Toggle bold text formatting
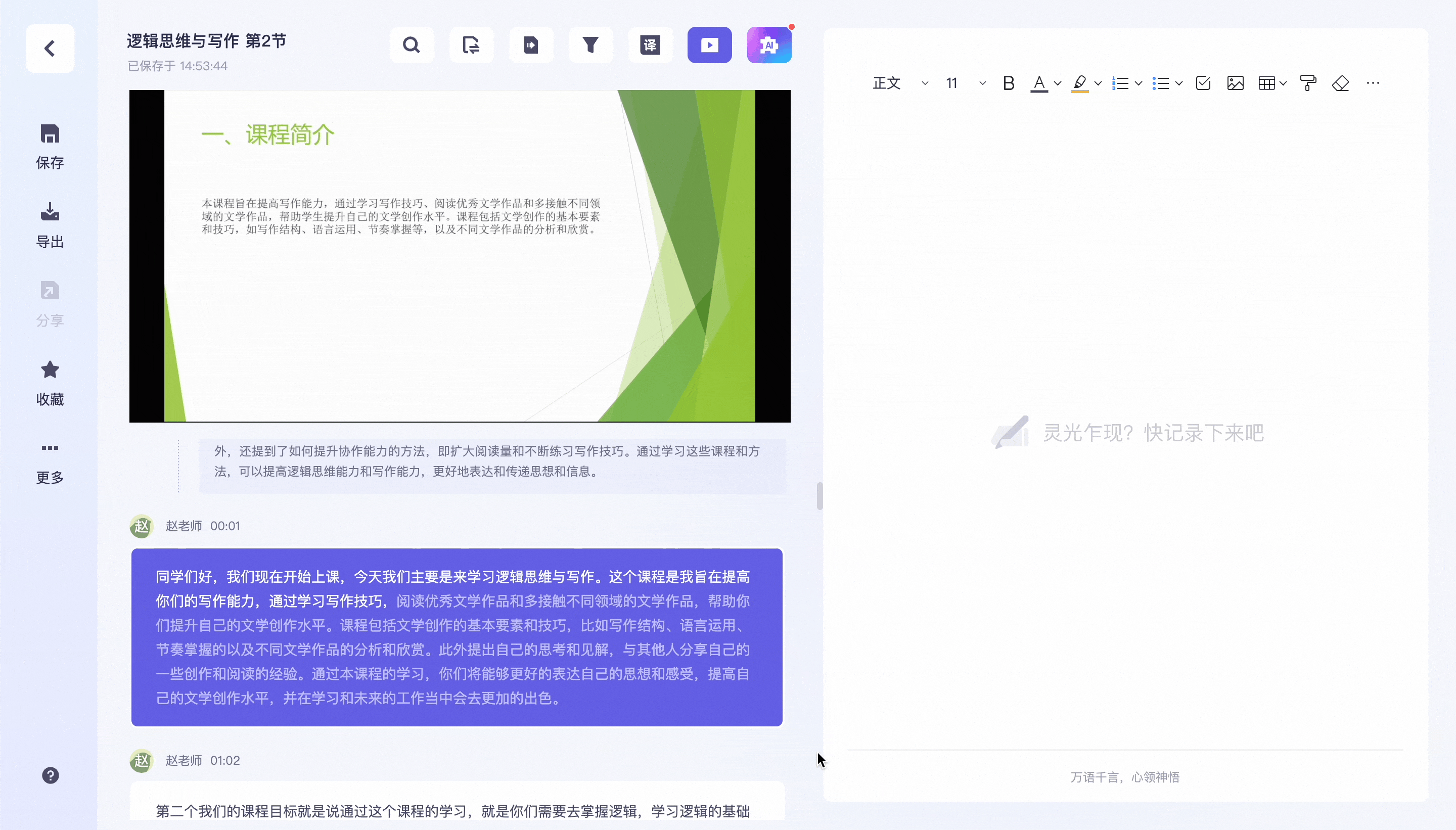This screenshot has width=1456, height=830. point(1008,83)
